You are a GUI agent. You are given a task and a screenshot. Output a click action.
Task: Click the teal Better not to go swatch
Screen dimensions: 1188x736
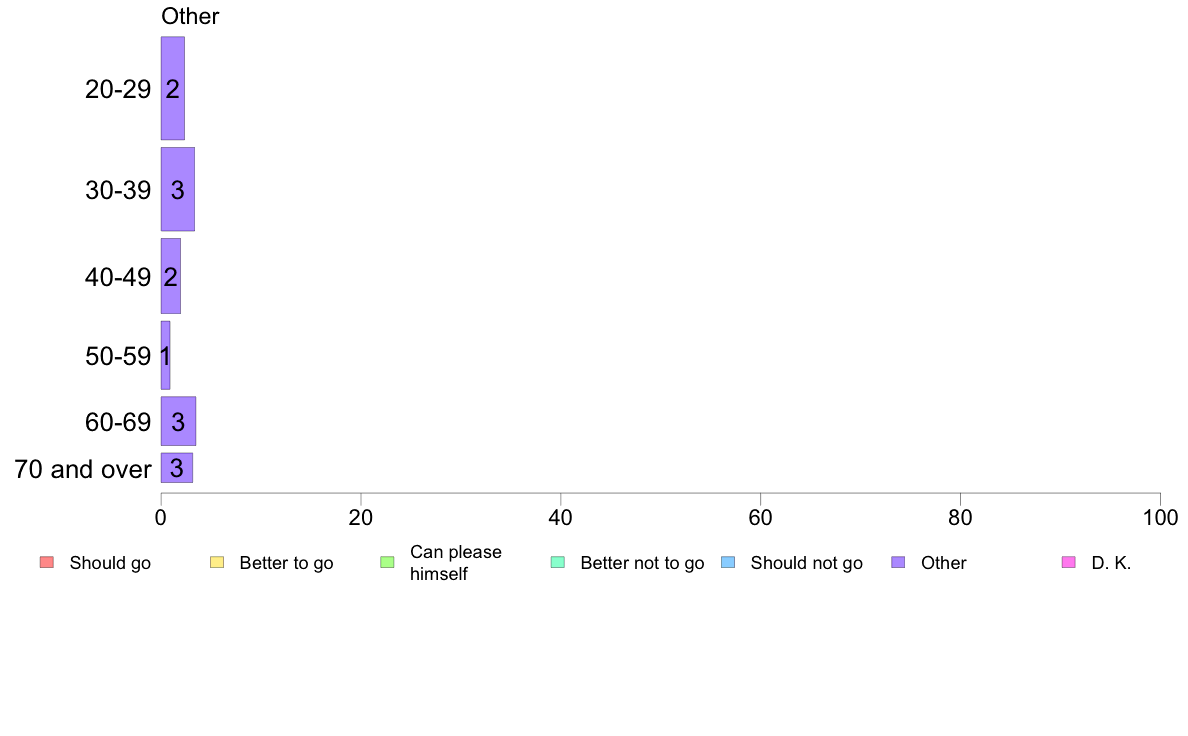tap(558, 562)
